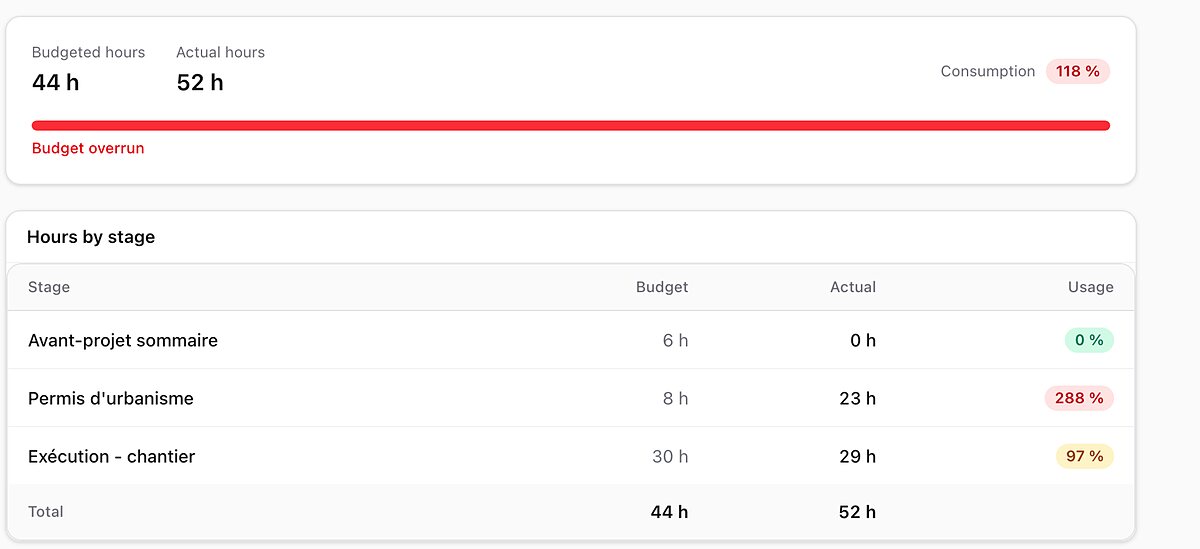Screen dimensions: 1200x549
Task: Click the 52 h total actual cell
Action: tap(857, 512)
